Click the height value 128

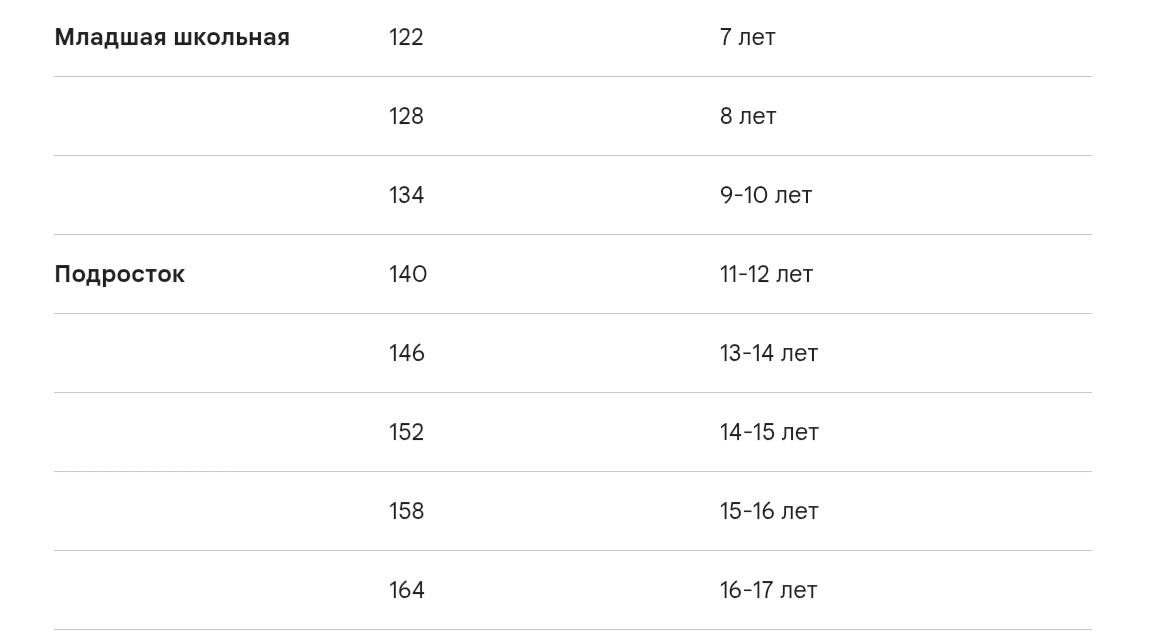coord(407,116)
